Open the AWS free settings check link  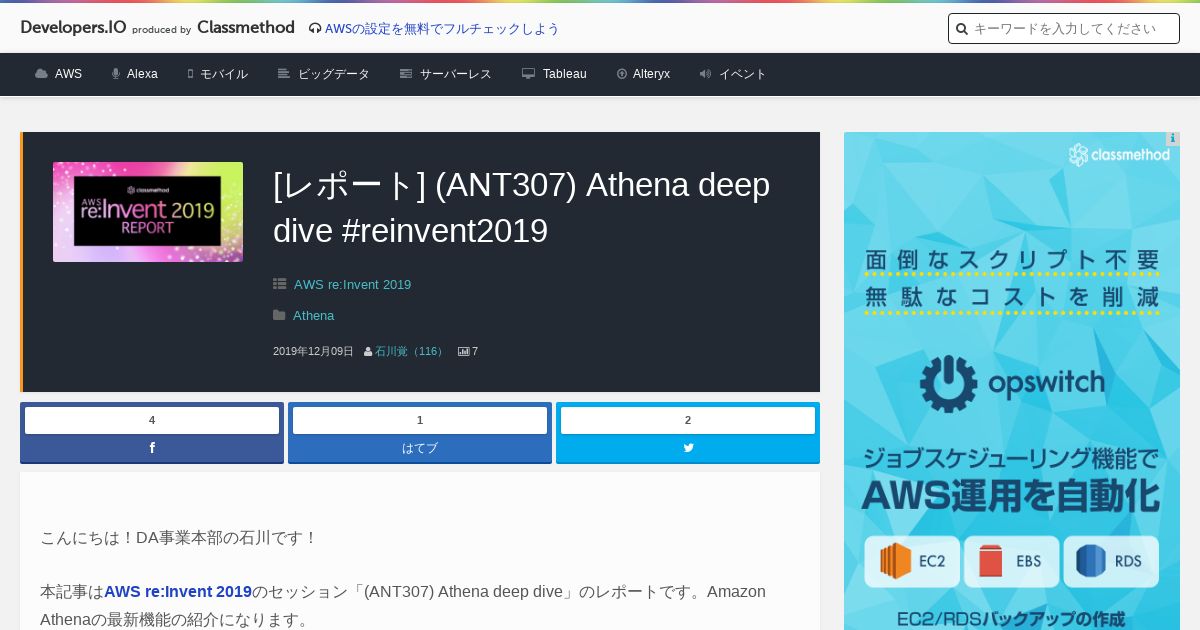(x=442, y=29)
